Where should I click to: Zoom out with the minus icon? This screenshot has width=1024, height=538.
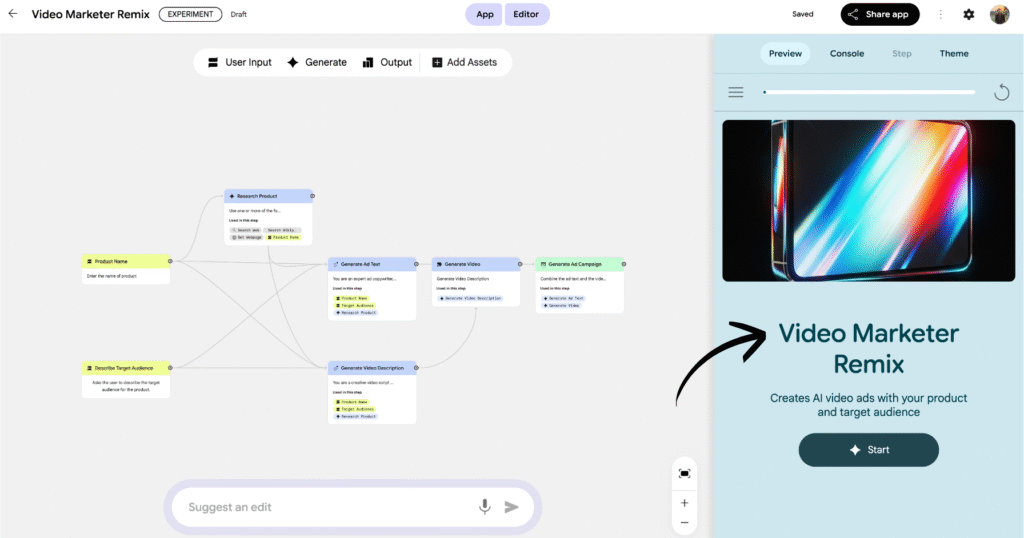684,523
